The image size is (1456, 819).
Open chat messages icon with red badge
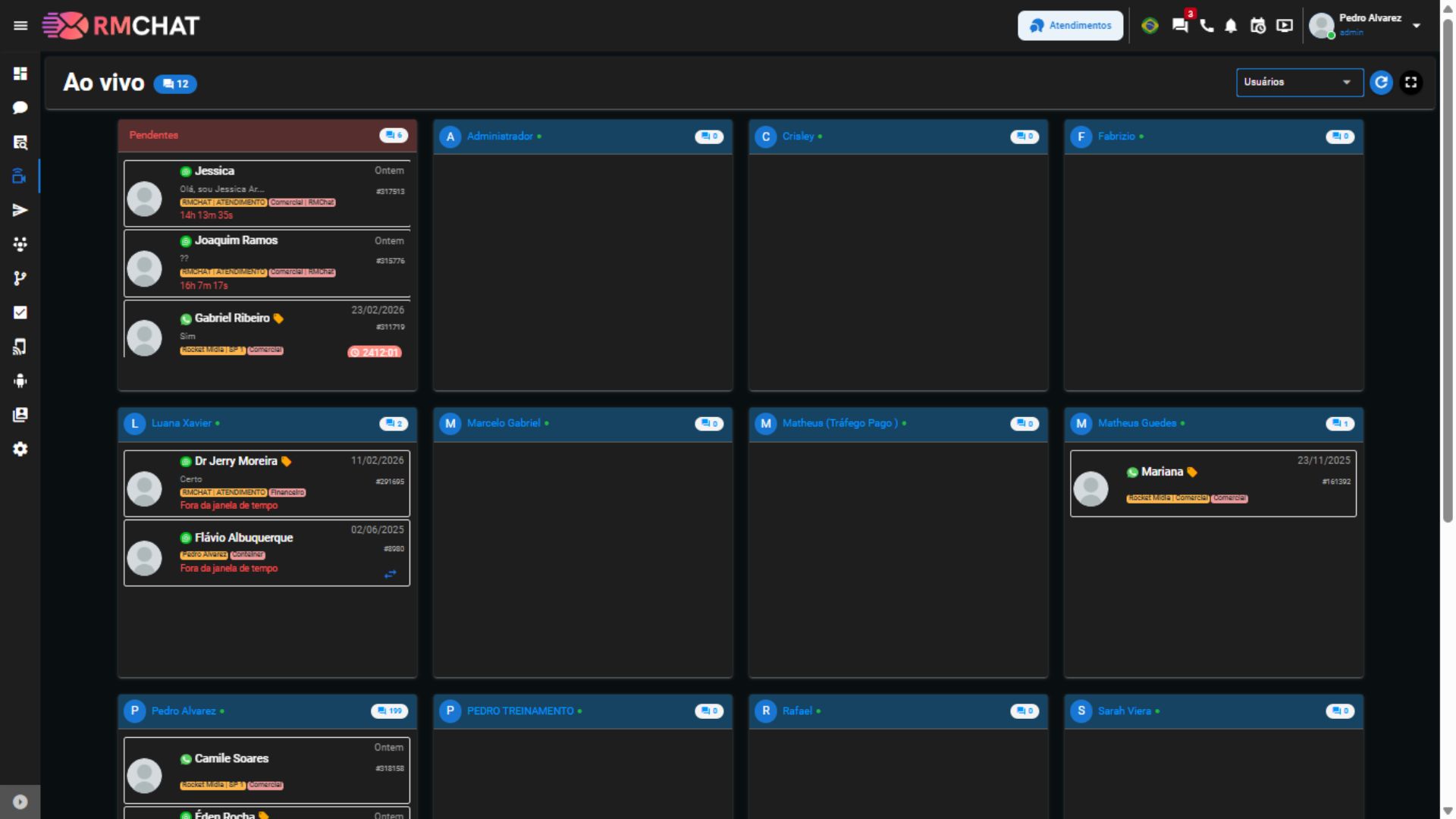(1180, 25)
